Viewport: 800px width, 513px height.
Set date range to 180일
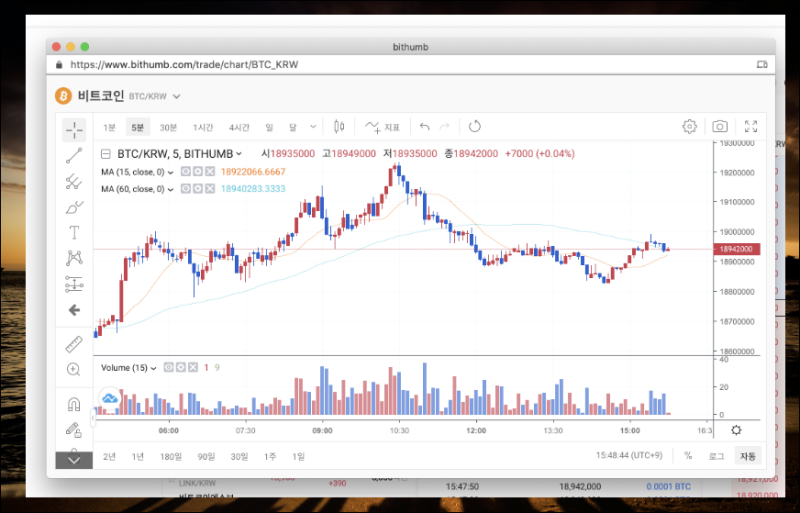[x=171, y=456]
